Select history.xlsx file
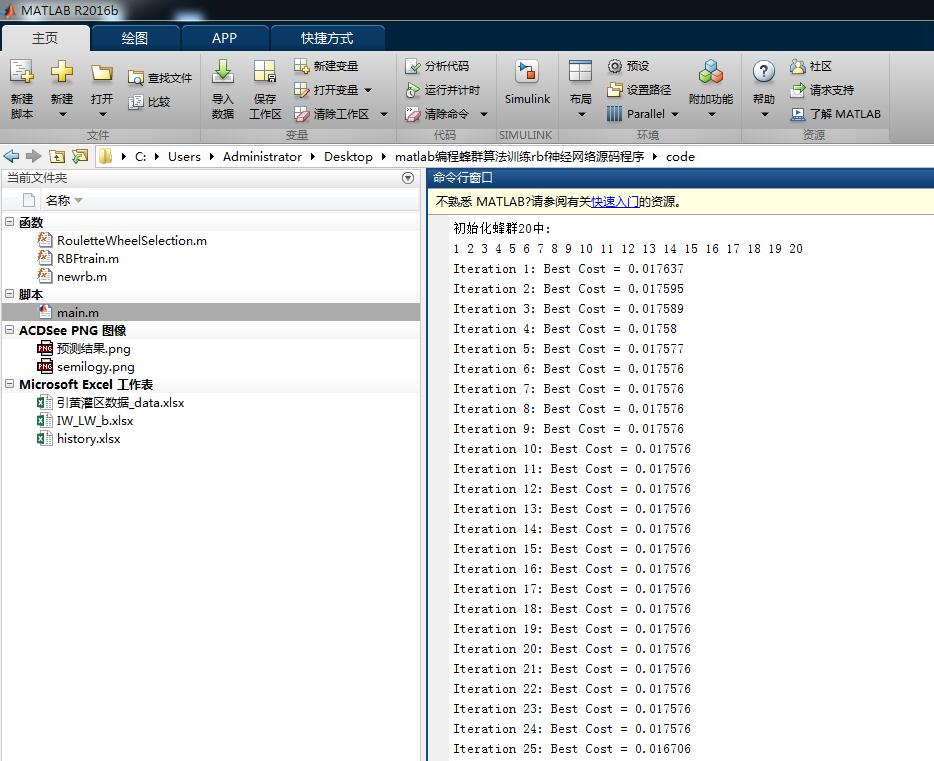Screen dimensions: 934x761 [x=88, y=439]
